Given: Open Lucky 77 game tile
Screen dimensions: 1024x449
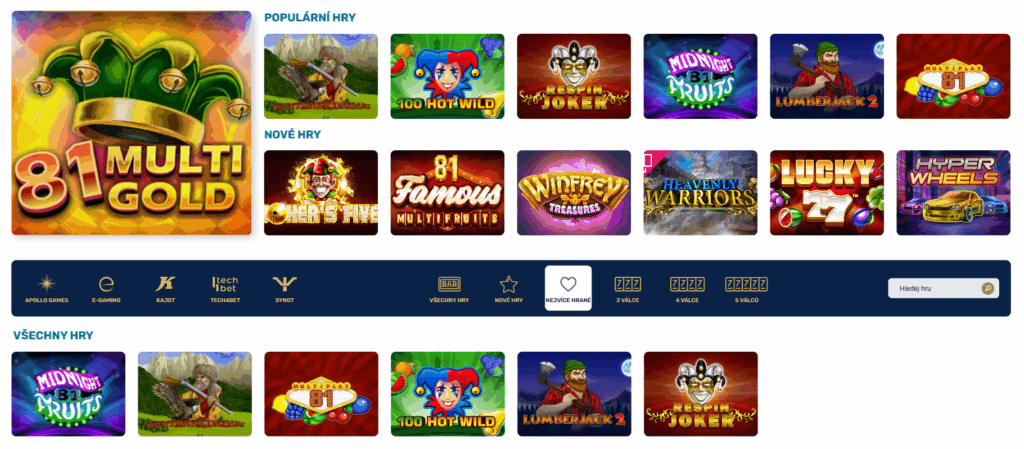Looking at the screenshot, I should coord(827,193).
